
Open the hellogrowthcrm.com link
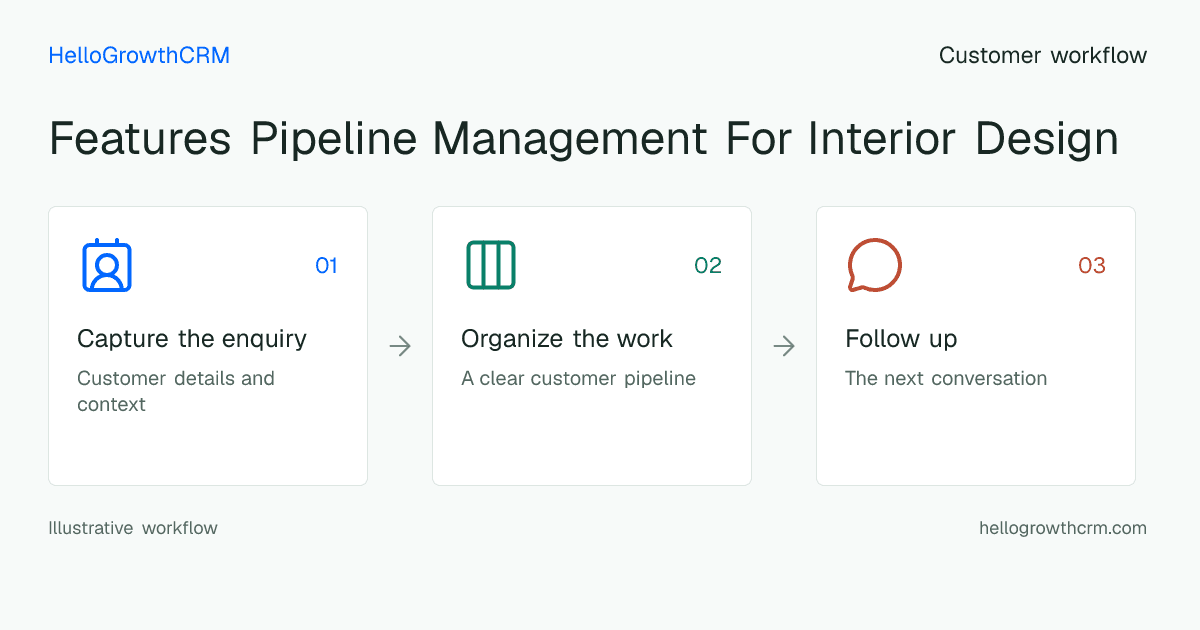[x=1063, y=528]
